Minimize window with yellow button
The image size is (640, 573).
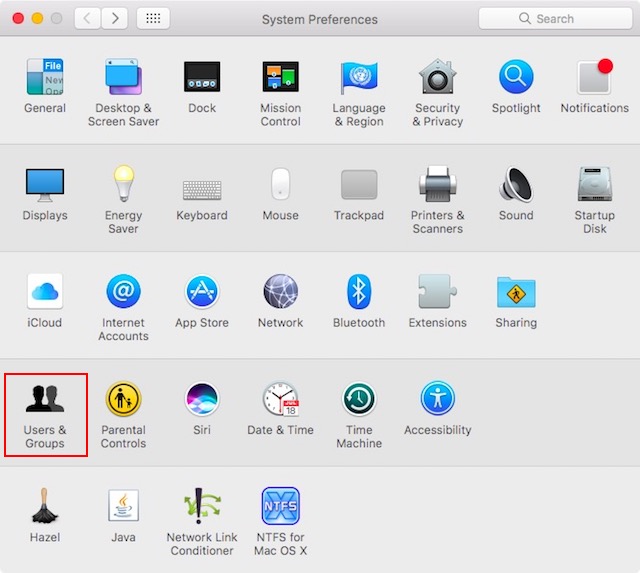point(37,18)
